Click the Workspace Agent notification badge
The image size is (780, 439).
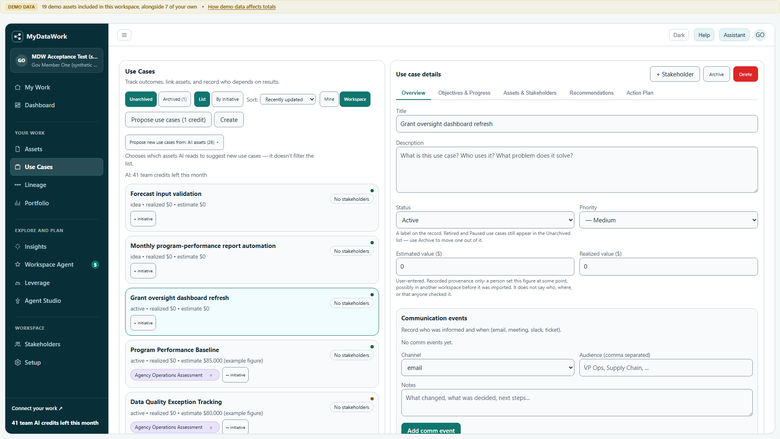point(95,264)
